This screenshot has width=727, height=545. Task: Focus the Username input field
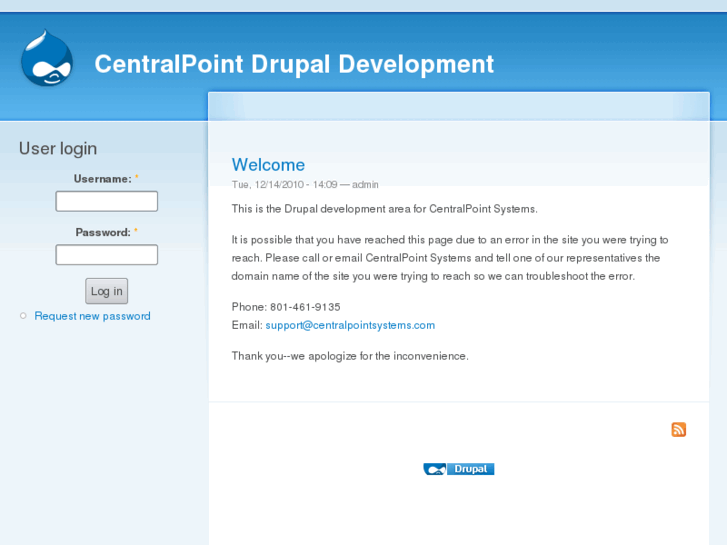(107, 201)
